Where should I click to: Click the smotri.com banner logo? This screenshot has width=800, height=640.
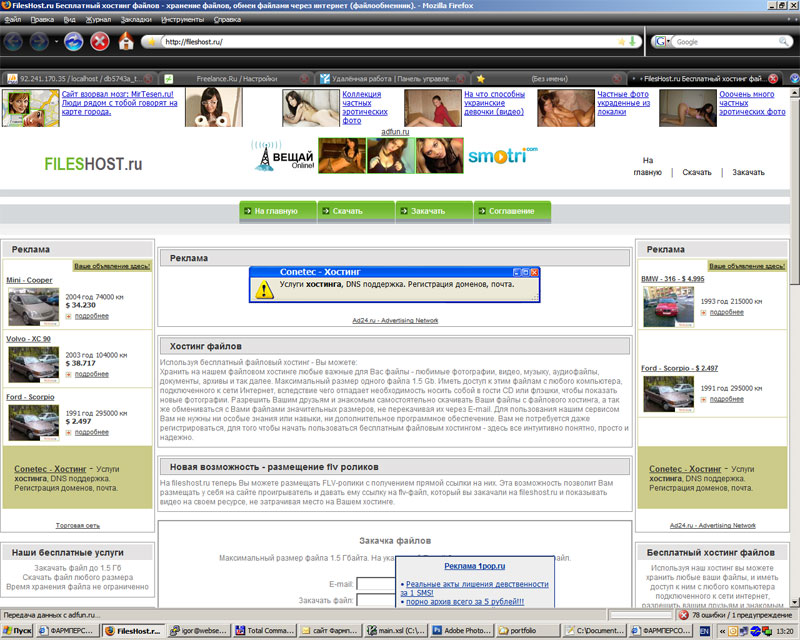(503, 155)
